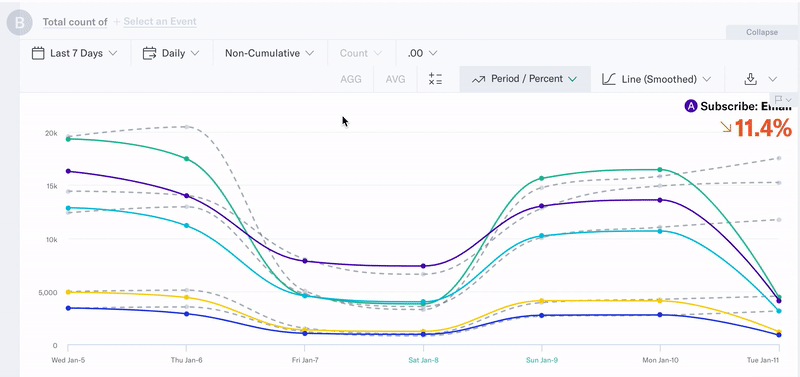
Task: Click the formula calculator icon
Action: click(435, 79)
